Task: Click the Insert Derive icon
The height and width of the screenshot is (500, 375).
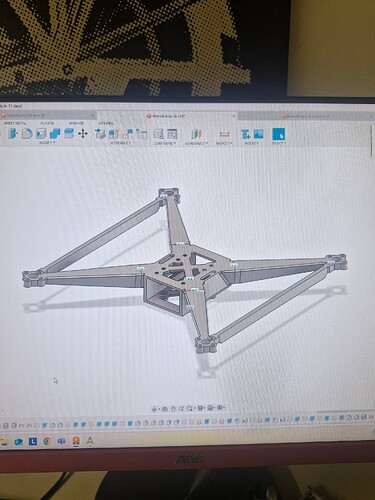Action: point(246,134)
